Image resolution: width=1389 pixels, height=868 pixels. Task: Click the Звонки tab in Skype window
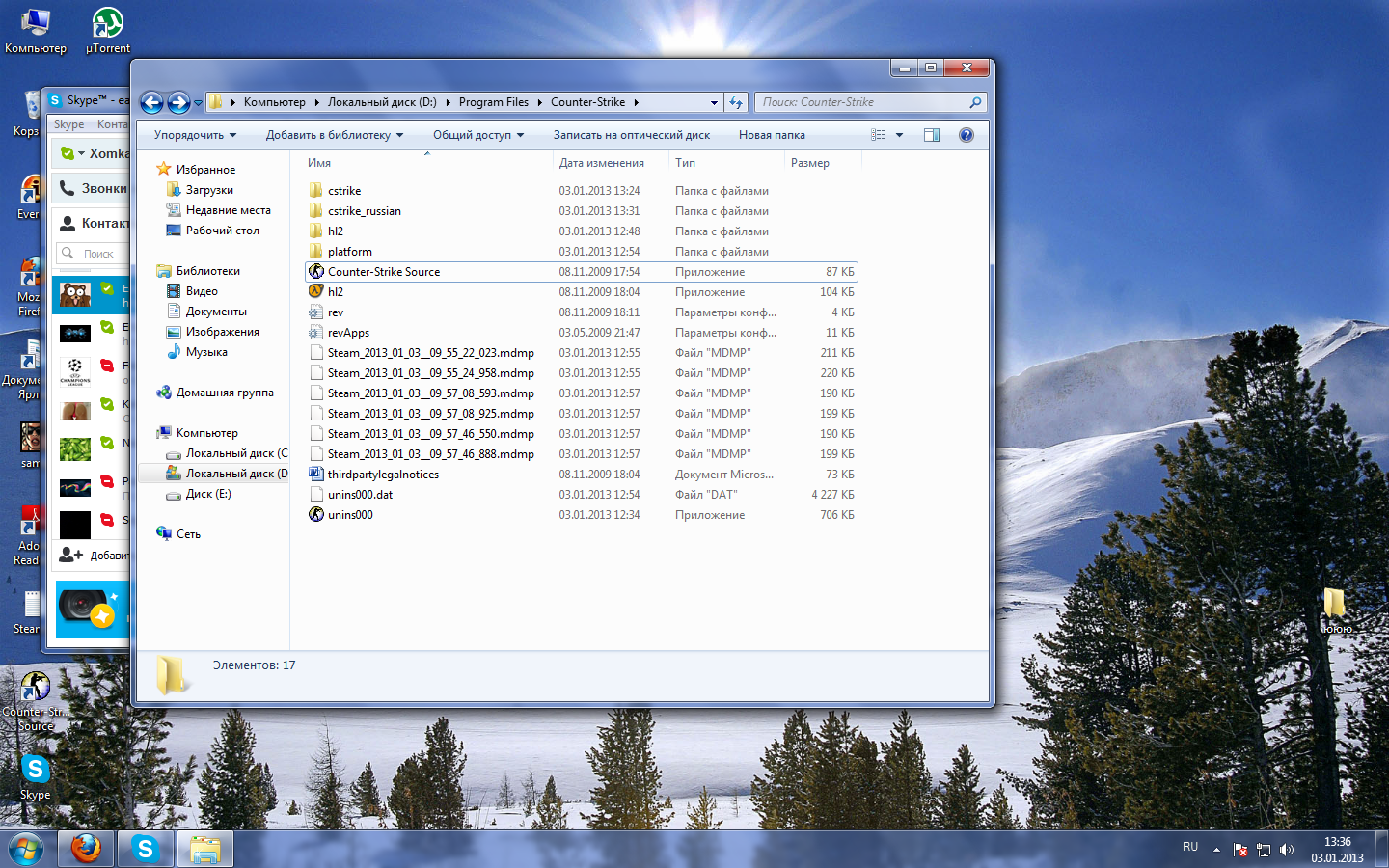(92, 188)
